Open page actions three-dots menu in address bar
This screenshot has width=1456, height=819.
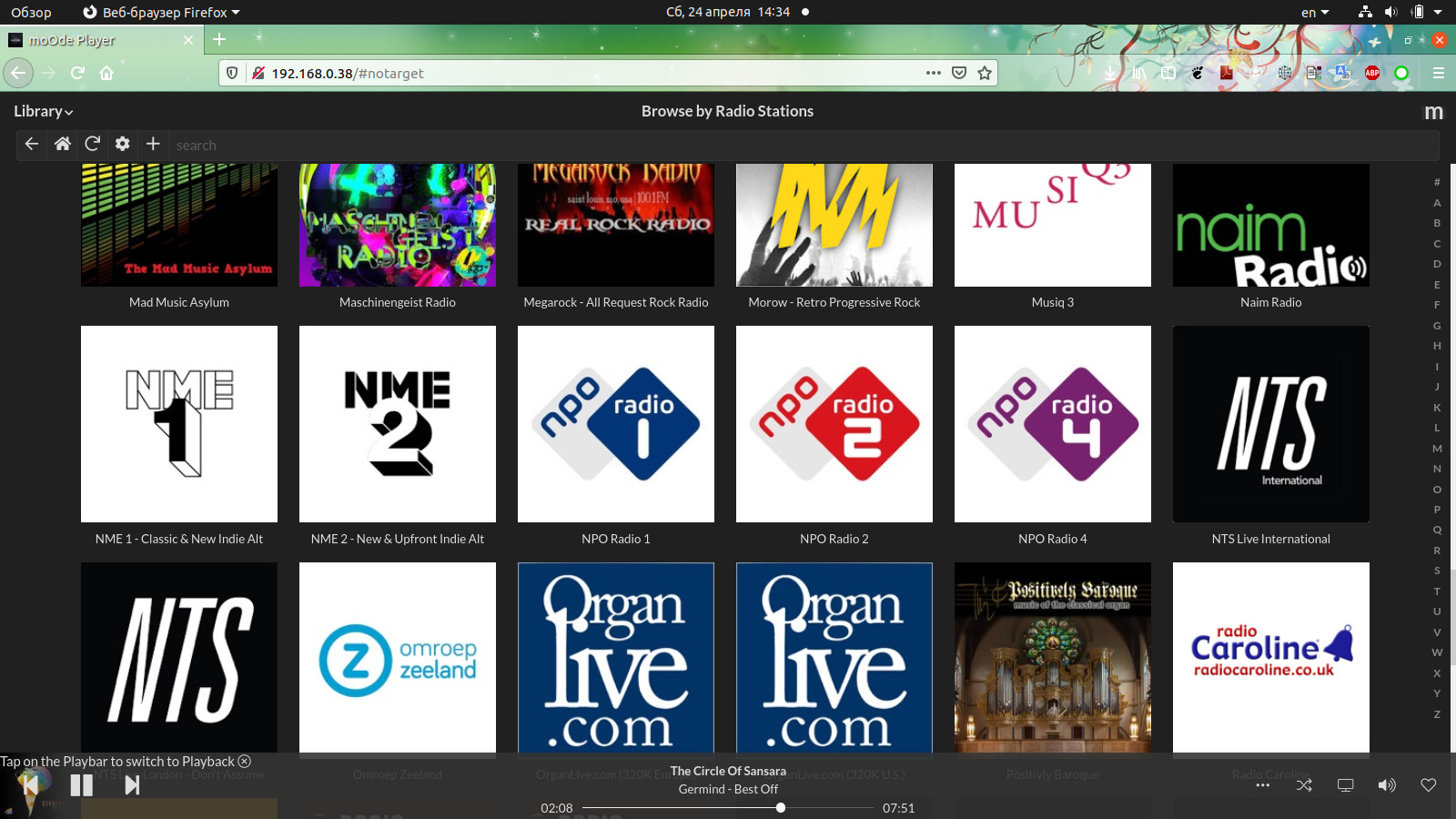[x=934, y=73]
